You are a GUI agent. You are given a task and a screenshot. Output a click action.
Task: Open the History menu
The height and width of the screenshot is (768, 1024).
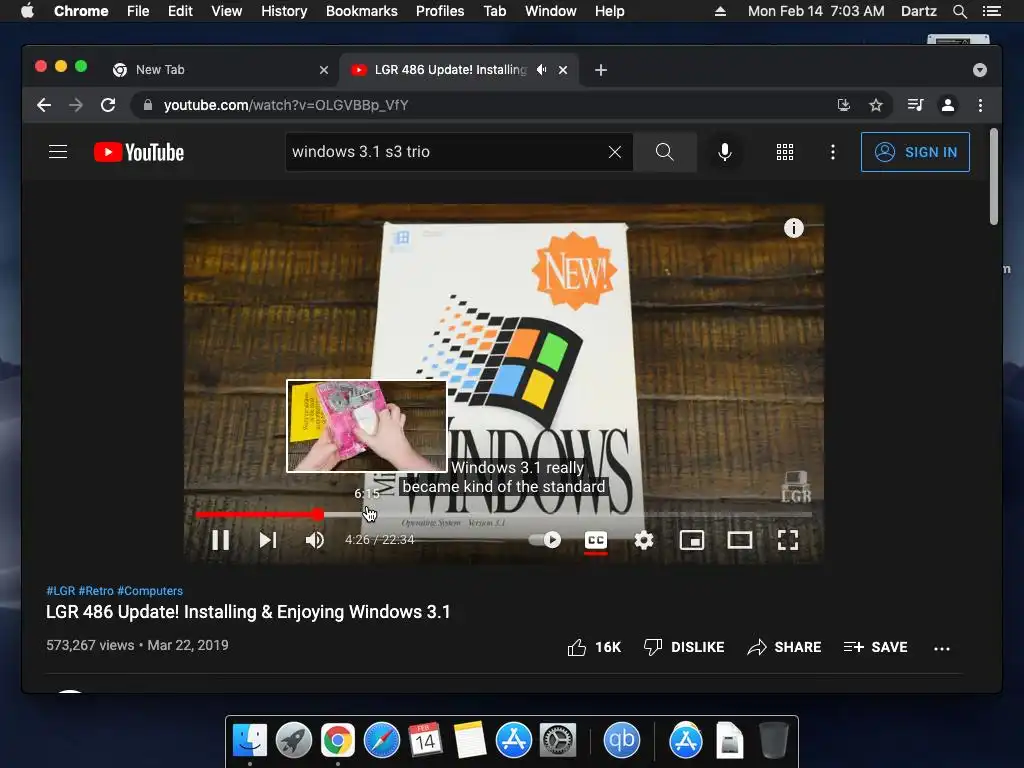coord(284,11)
